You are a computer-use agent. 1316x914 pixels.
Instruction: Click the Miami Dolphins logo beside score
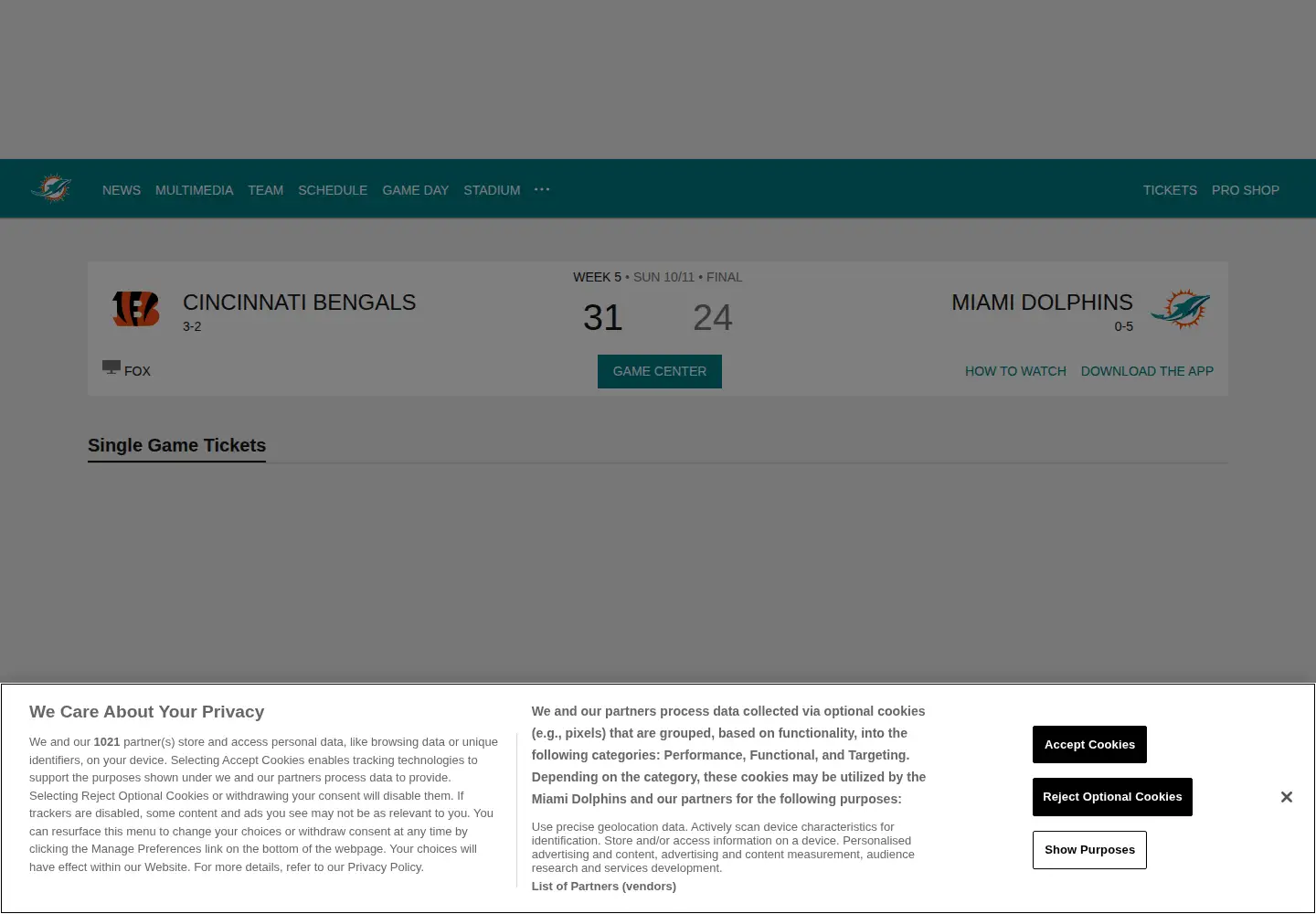[x=1181, y=309]
